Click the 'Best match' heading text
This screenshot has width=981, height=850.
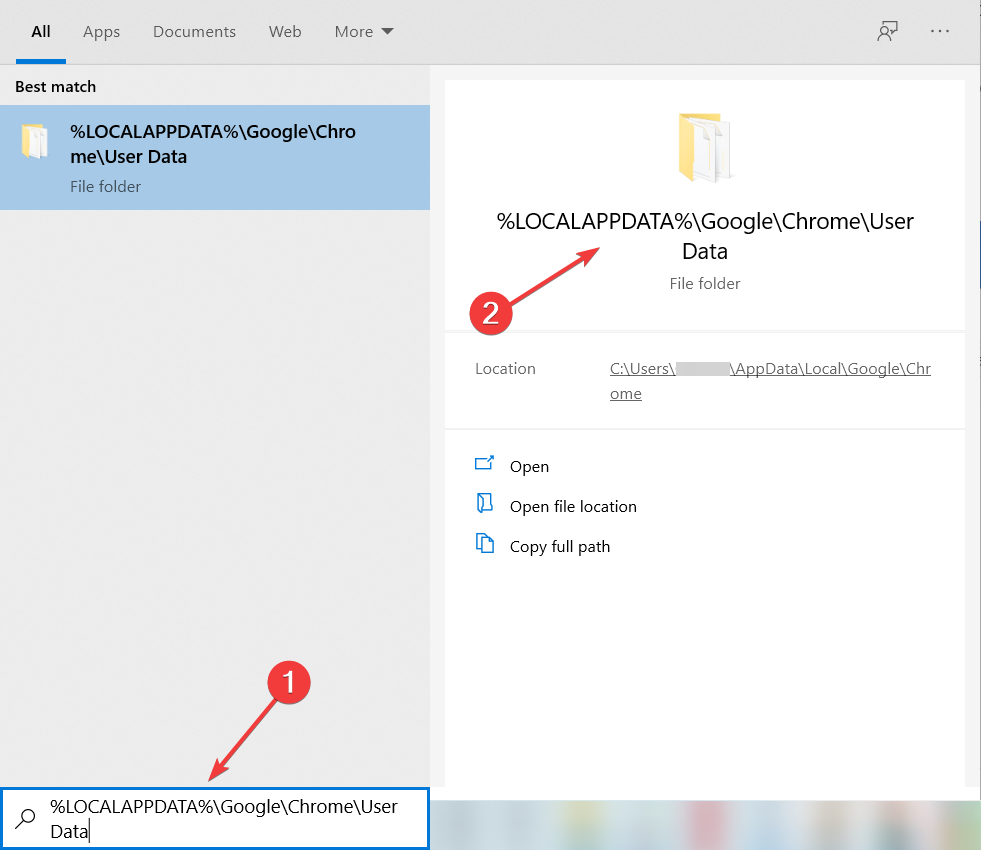(56, 87)
